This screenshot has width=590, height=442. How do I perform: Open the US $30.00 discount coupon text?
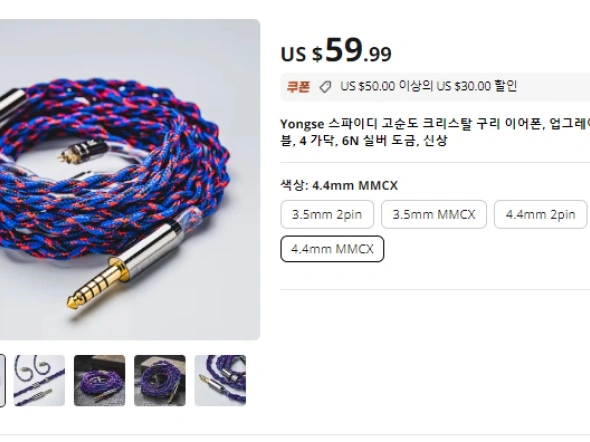click(x=429, y=86)
